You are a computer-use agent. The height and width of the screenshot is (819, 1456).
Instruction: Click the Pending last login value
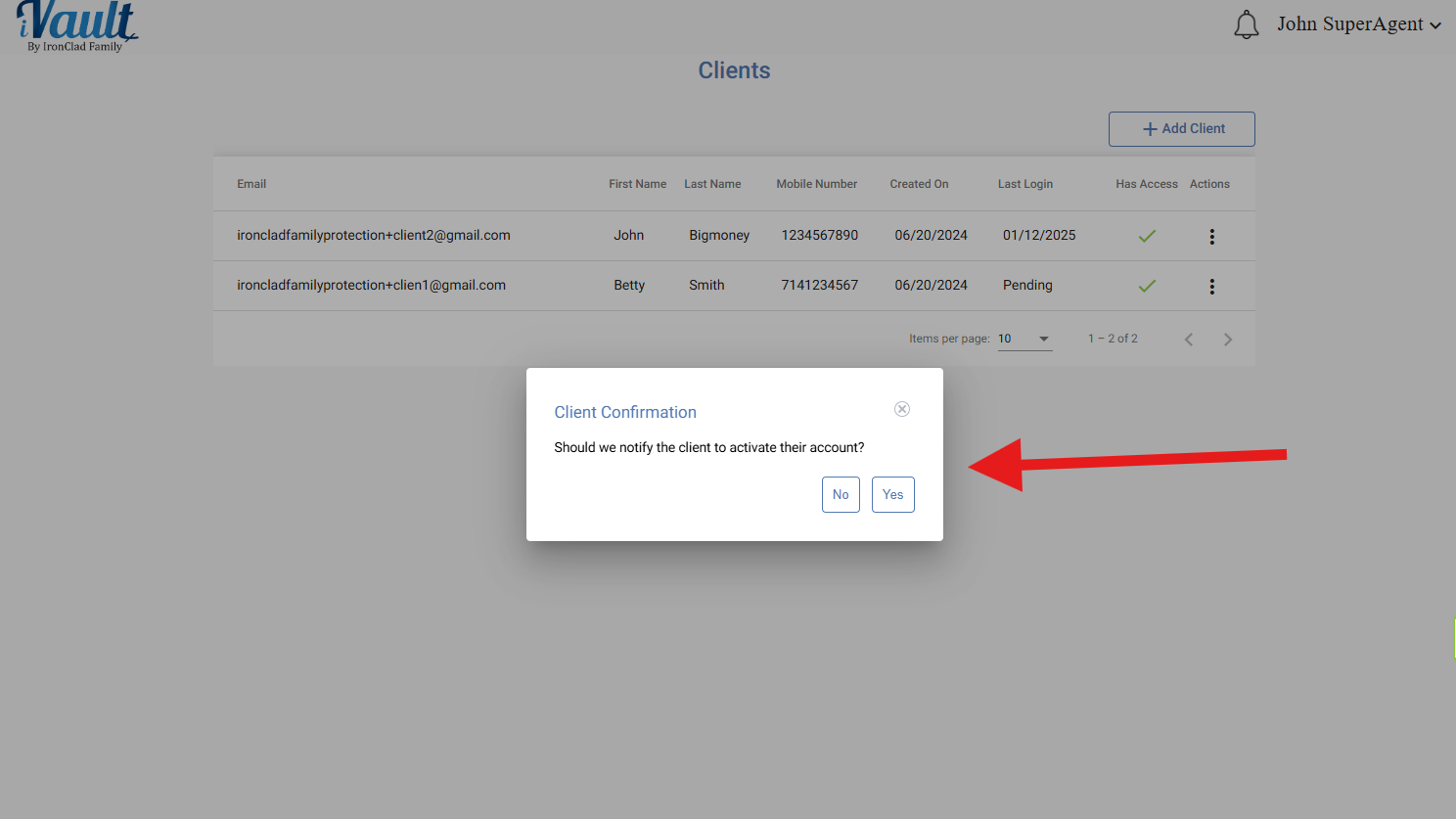point(1027,285)
